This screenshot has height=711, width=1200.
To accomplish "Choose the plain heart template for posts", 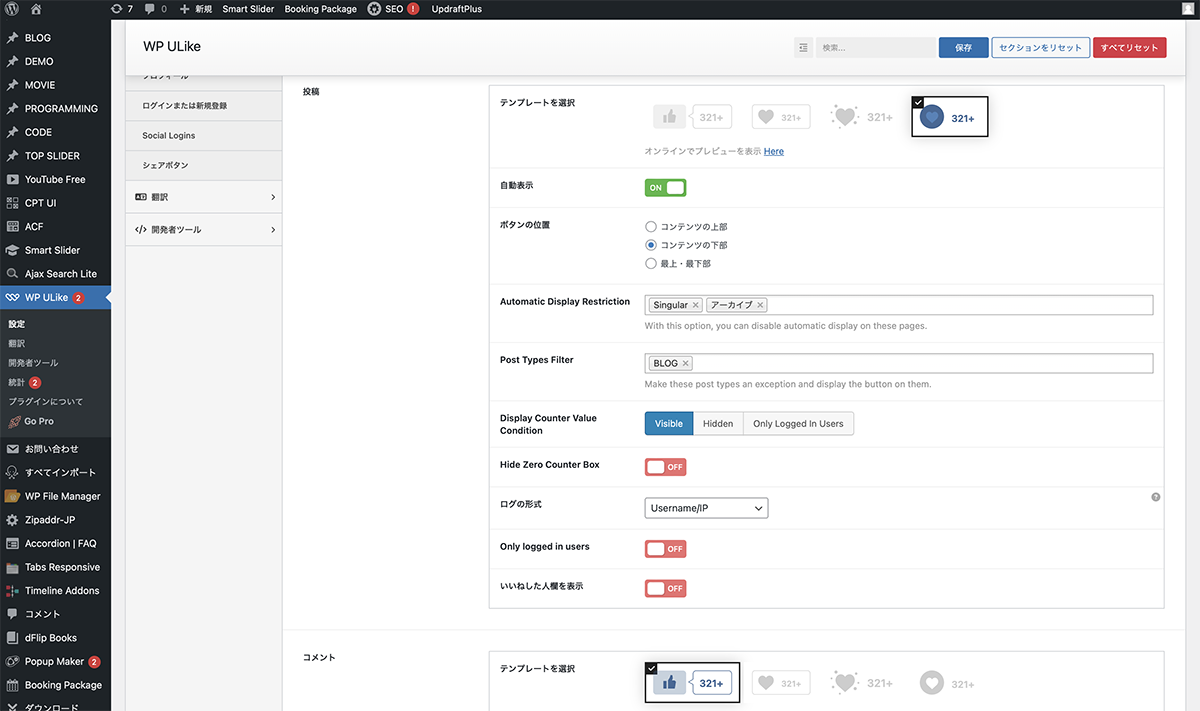I will [x=780, y=117].
